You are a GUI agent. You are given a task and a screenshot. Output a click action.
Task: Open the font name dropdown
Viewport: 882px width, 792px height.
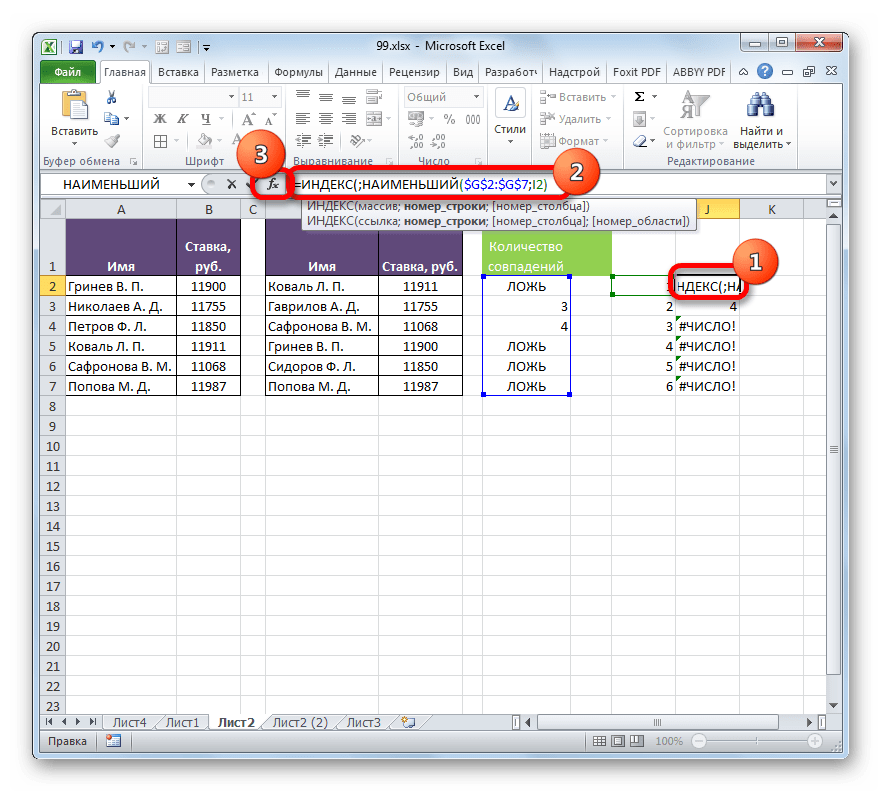231,97
